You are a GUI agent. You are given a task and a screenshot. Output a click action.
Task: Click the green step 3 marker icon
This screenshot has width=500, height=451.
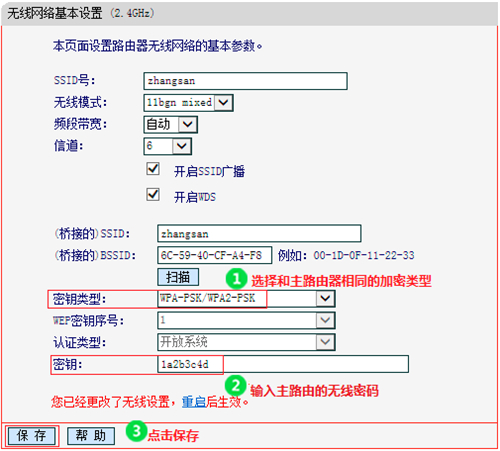click(136, 431)
